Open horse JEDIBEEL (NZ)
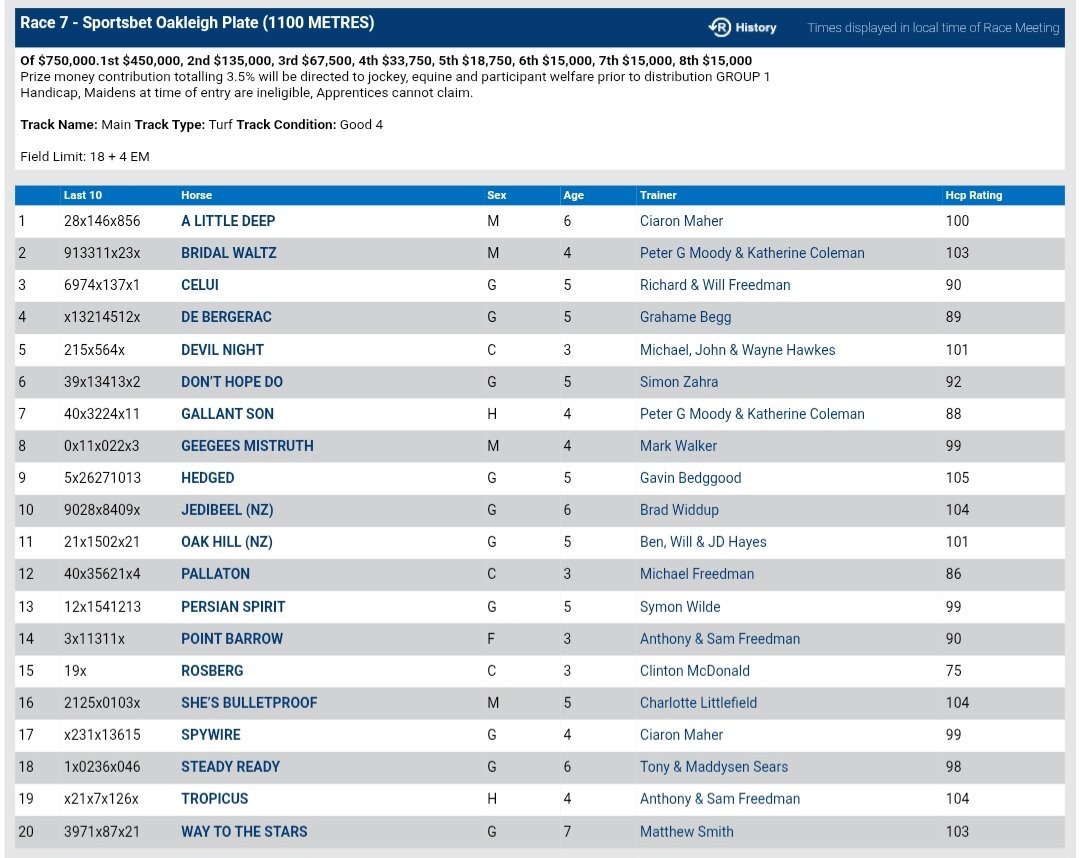The image size is (1080, 858). [x=227, y=510]
